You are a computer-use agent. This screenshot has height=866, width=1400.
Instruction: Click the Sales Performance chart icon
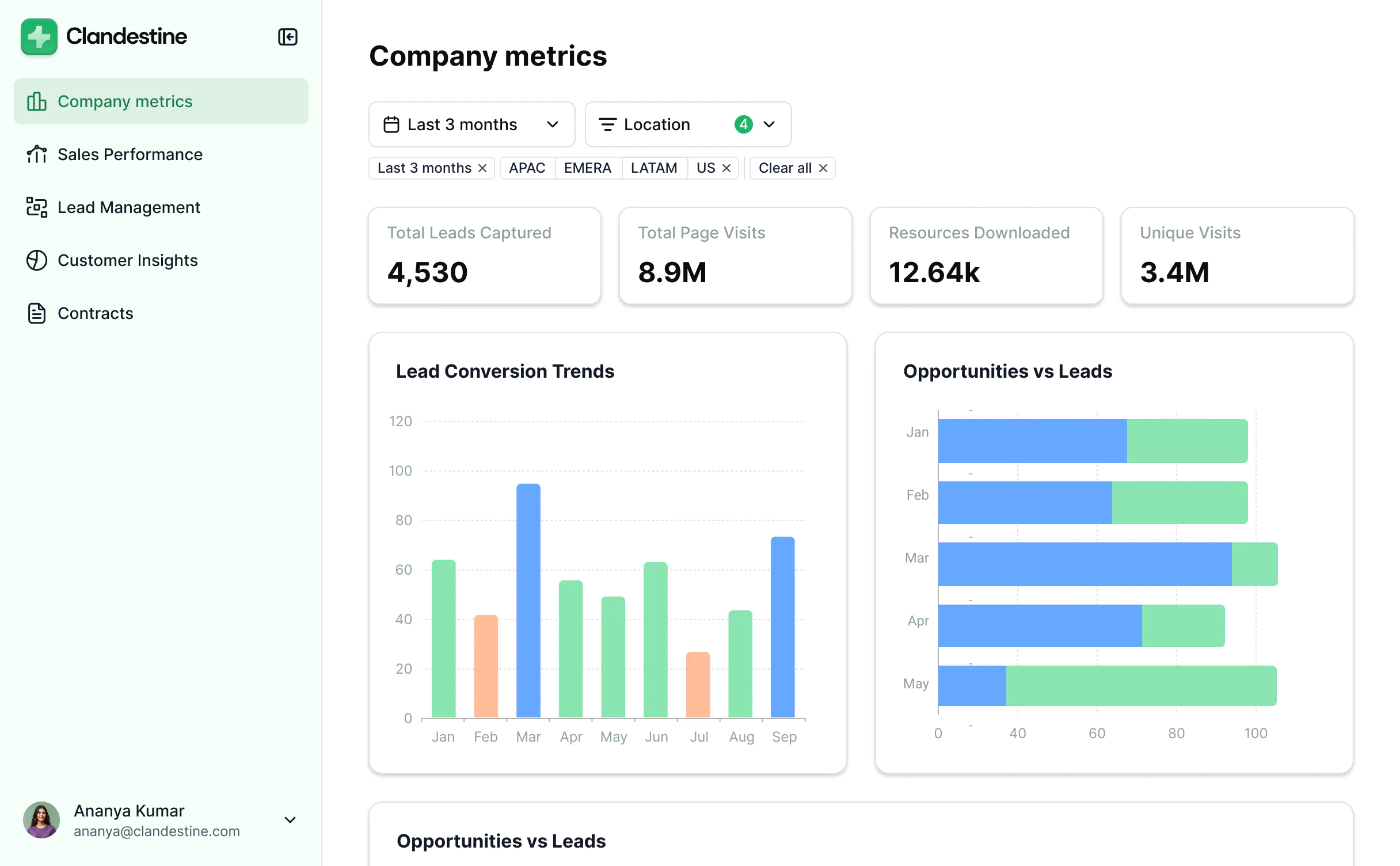37,154
